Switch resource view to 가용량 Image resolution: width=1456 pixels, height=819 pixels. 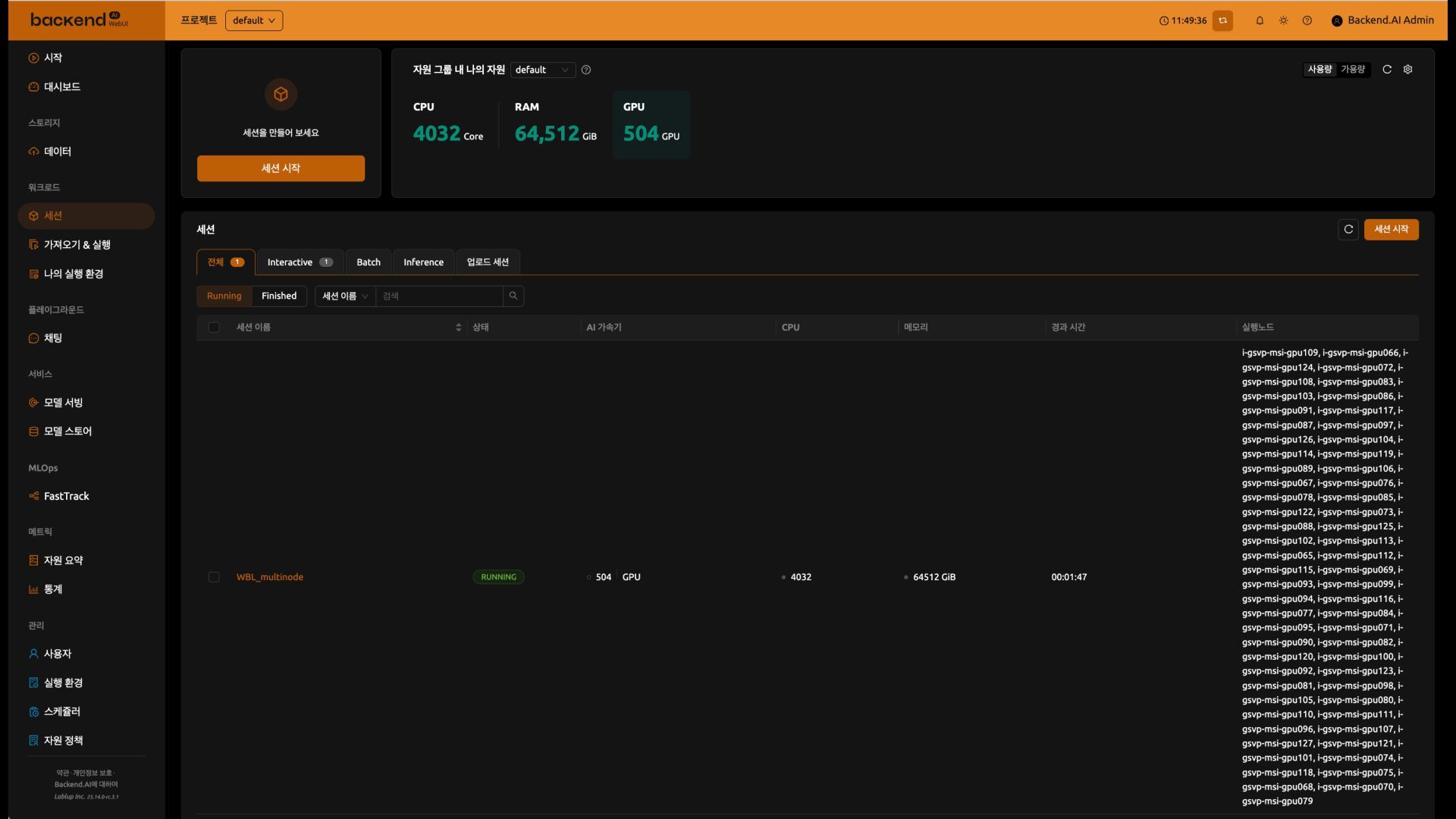click(x=1353, y=69)
